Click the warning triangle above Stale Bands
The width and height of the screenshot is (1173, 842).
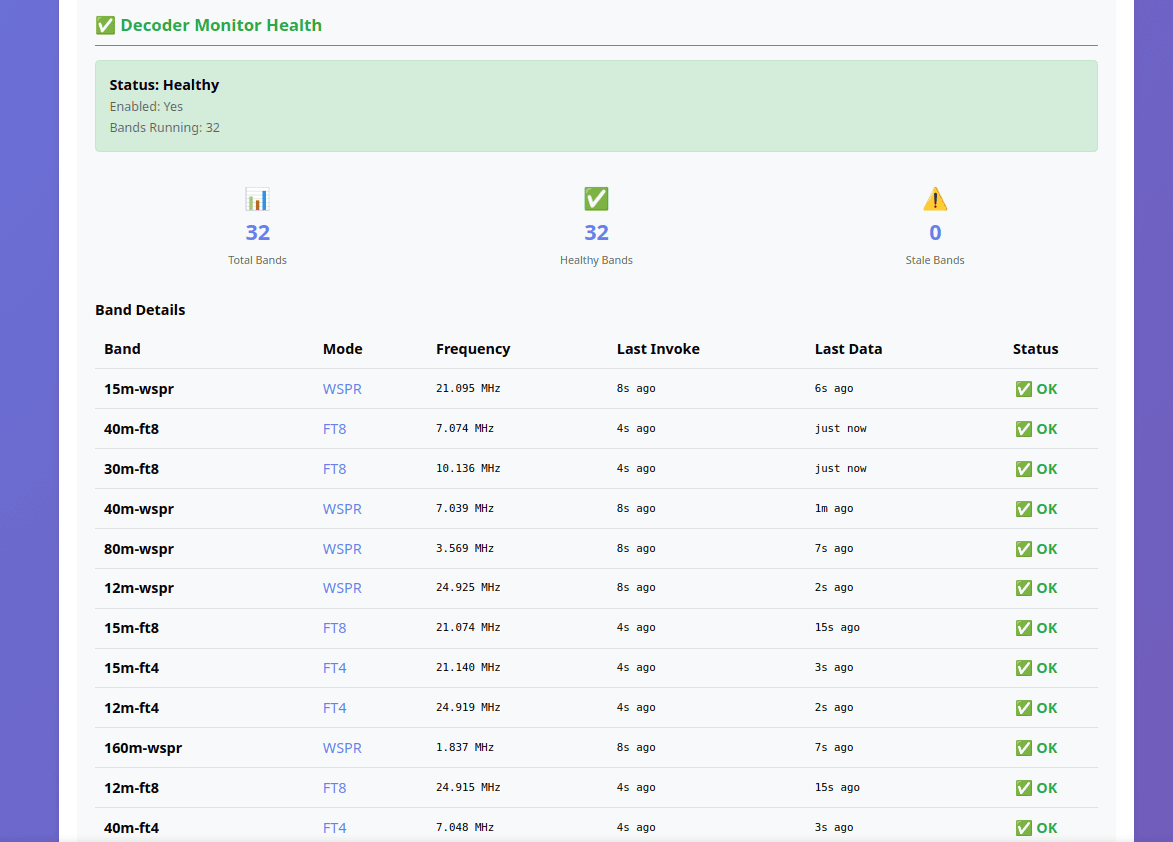(934, 198)
